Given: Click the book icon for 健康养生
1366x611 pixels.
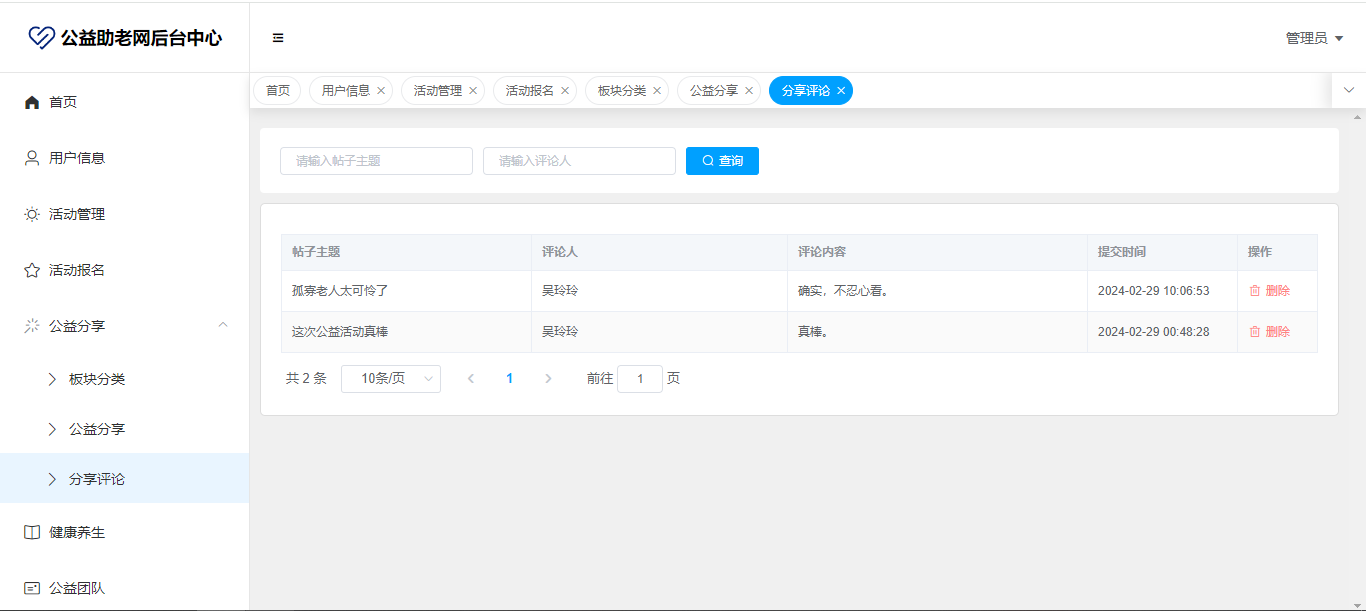Looking at the screenshot, I should coord(32,532).
